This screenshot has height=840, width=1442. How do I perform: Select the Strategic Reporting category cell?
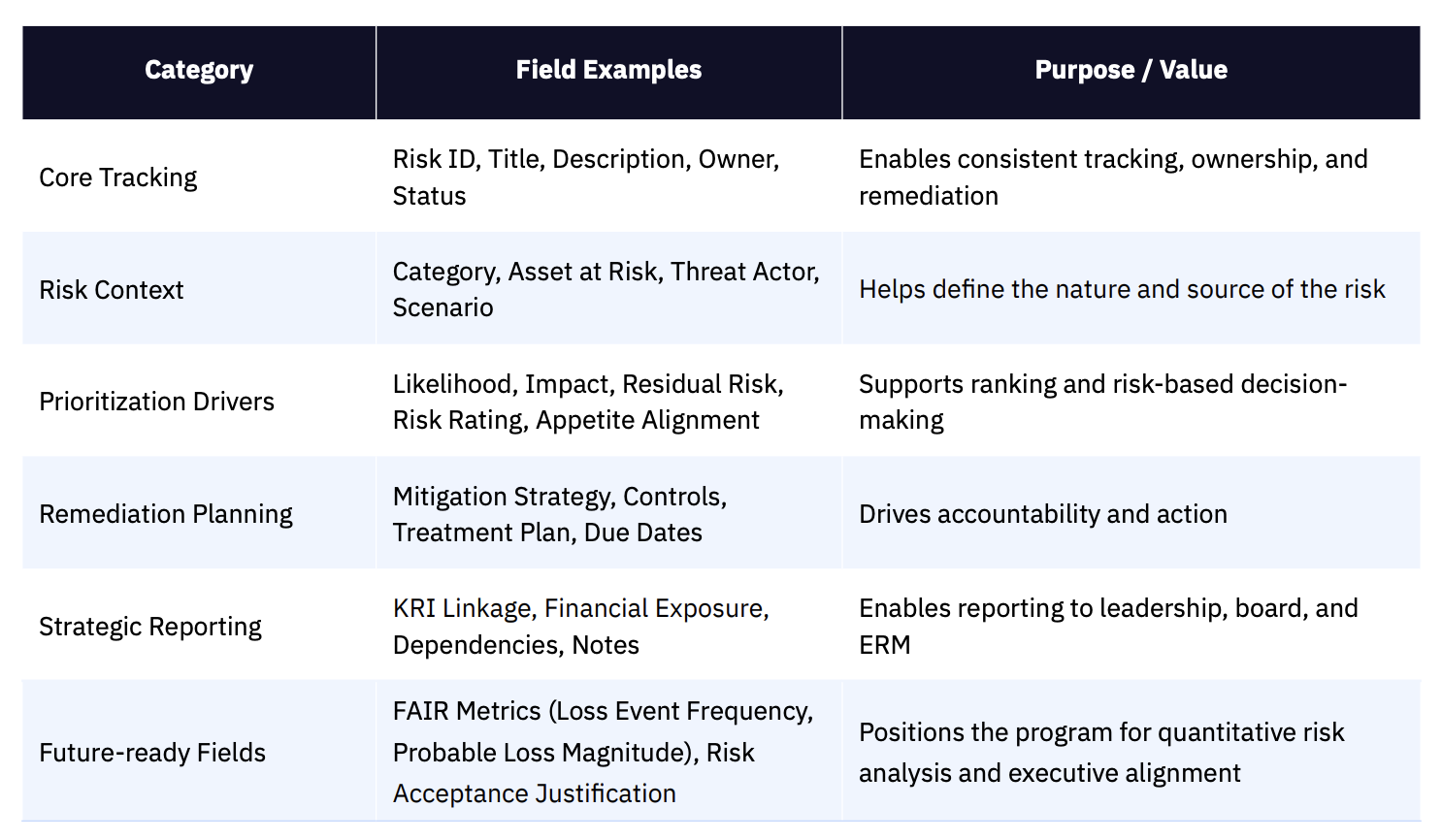150,627
